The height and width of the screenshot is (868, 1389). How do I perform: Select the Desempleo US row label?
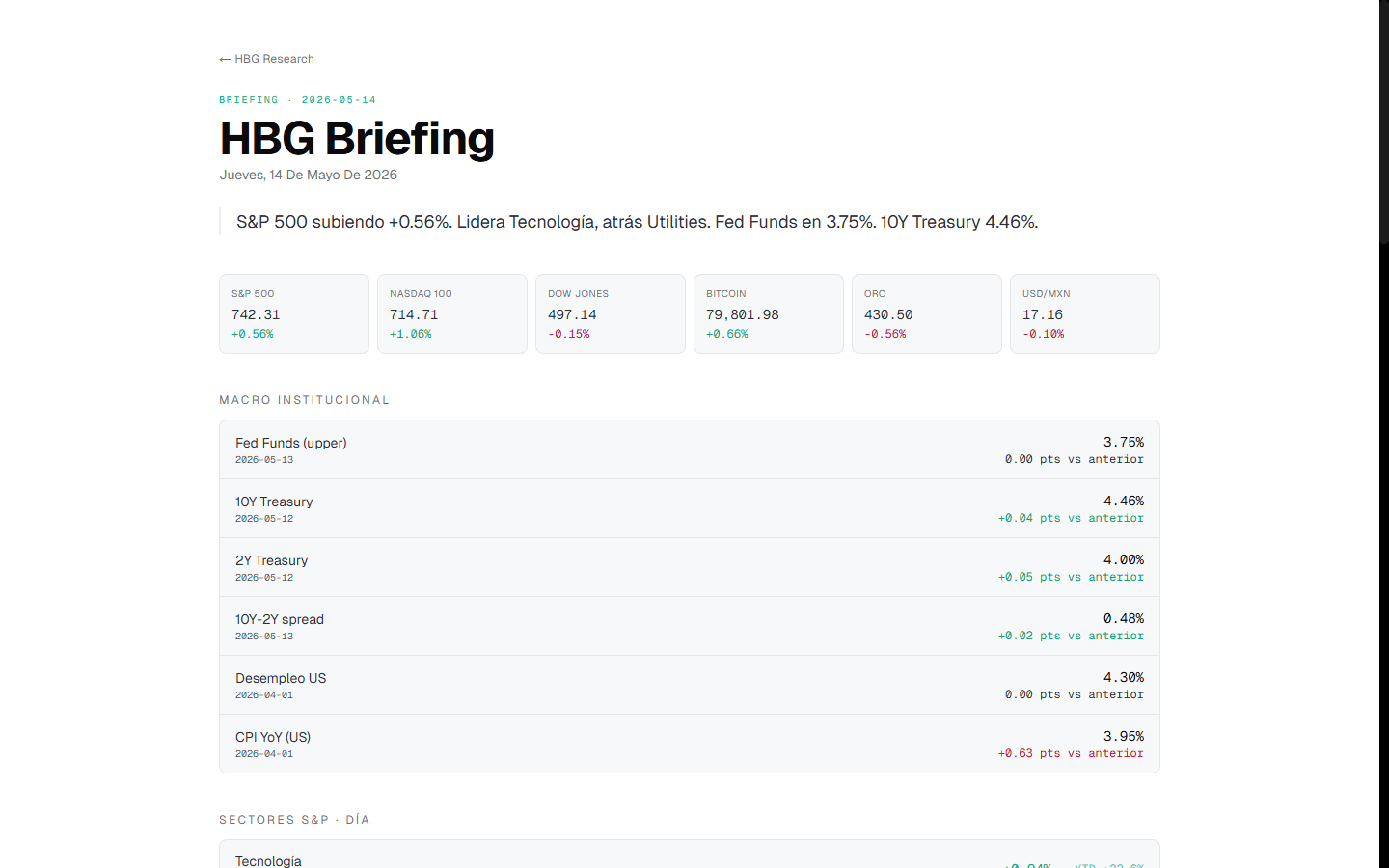281,678
